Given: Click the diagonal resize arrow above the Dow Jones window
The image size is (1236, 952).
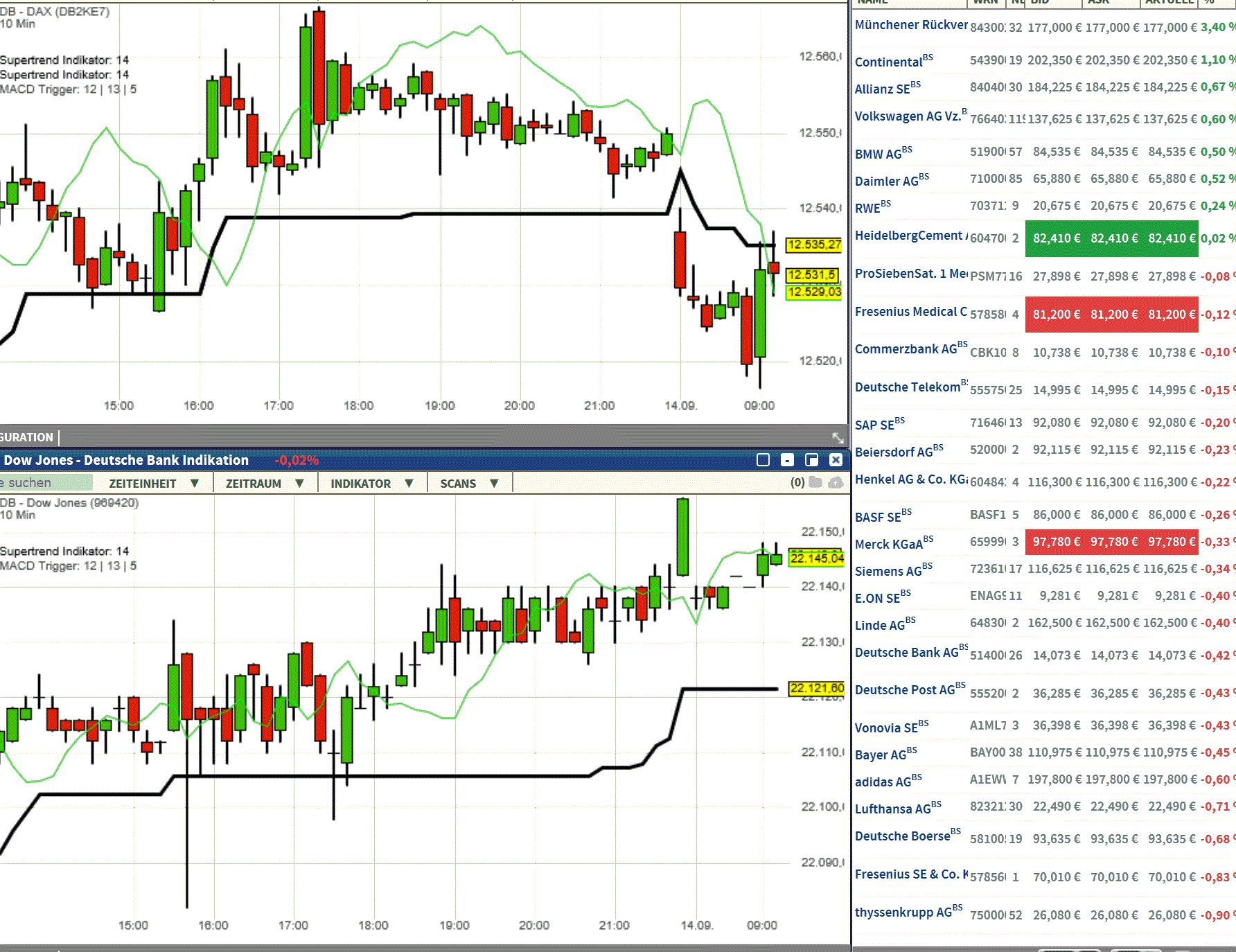Looking at the screenshot, I should coord(837,438).
